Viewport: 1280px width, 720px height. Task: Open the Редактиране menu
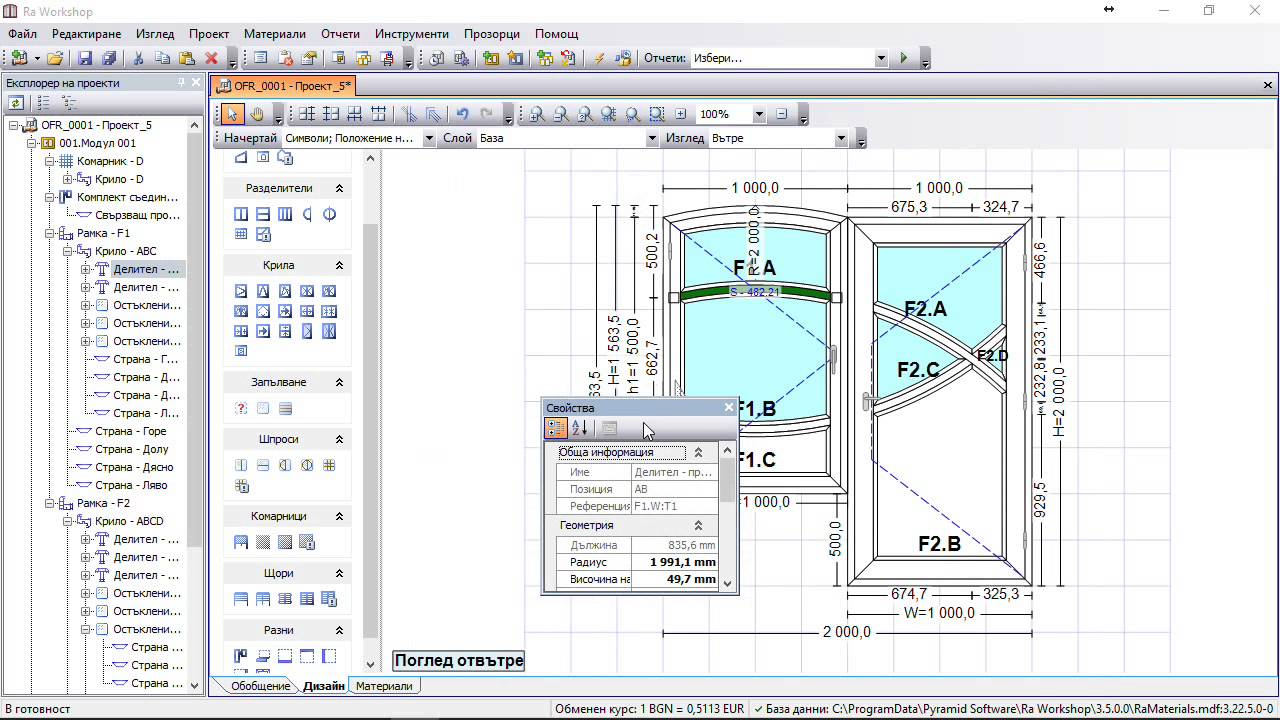click(x=86, y=34)
